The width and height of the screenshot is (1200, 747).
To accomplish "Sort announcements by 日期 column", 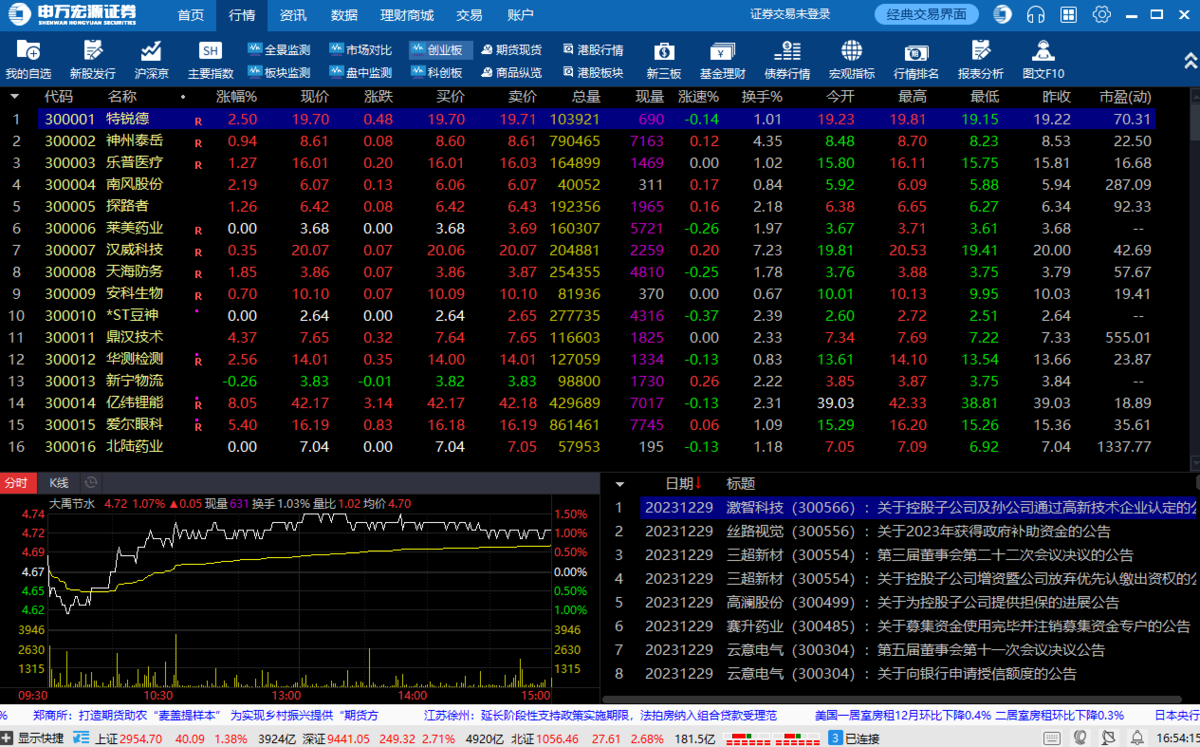I will click(684, 484).
